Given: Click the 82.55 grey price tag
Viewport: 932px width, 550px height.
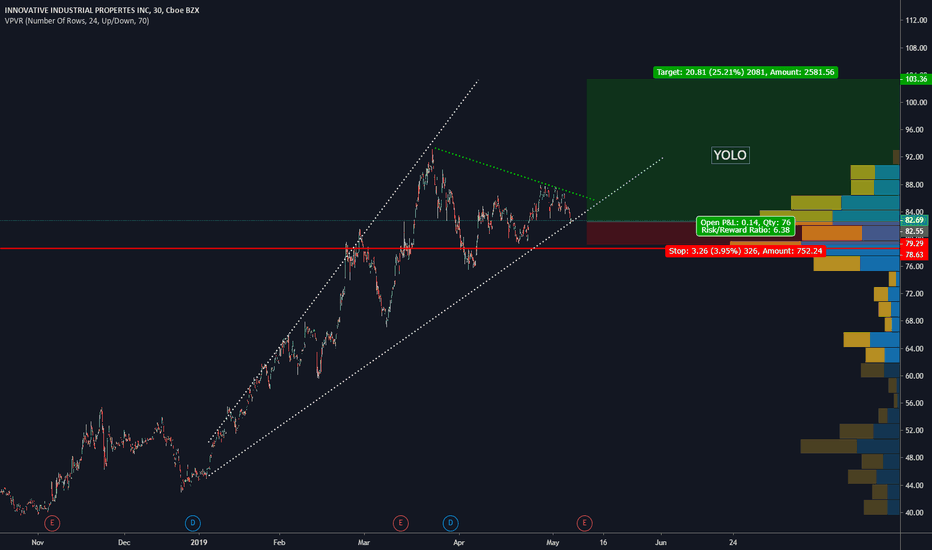Looking at the screenshot, I should (914, 231).
